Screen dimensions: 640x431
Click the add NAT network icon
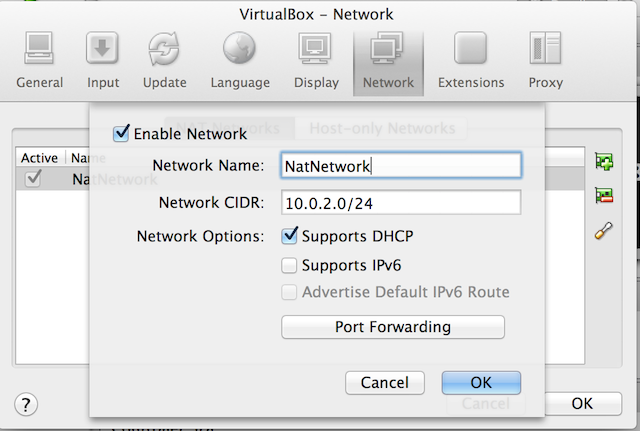tap(604, 162)
